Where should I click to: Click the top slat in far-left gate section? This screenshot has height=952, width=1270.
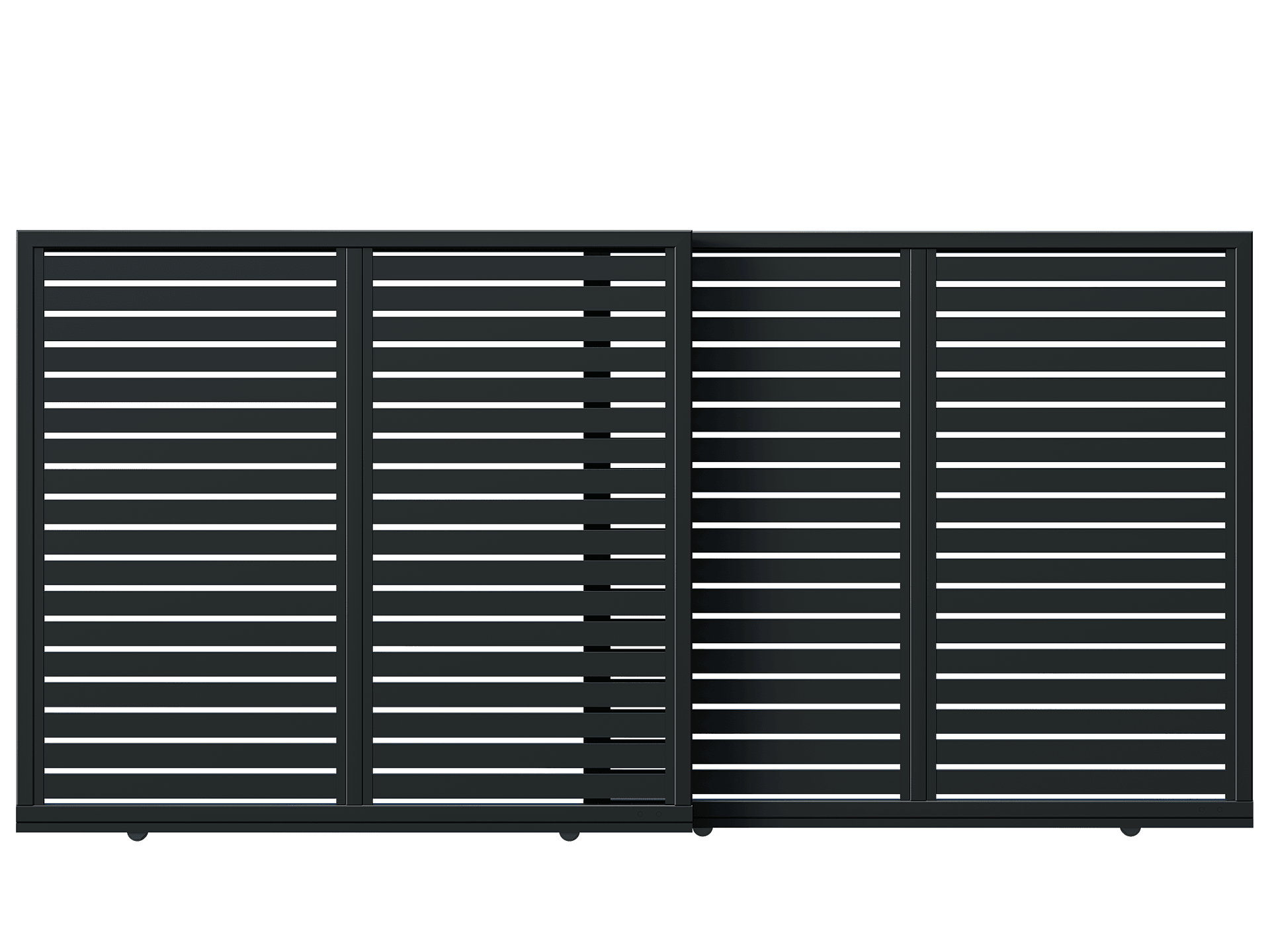click(x=190, y=268)
